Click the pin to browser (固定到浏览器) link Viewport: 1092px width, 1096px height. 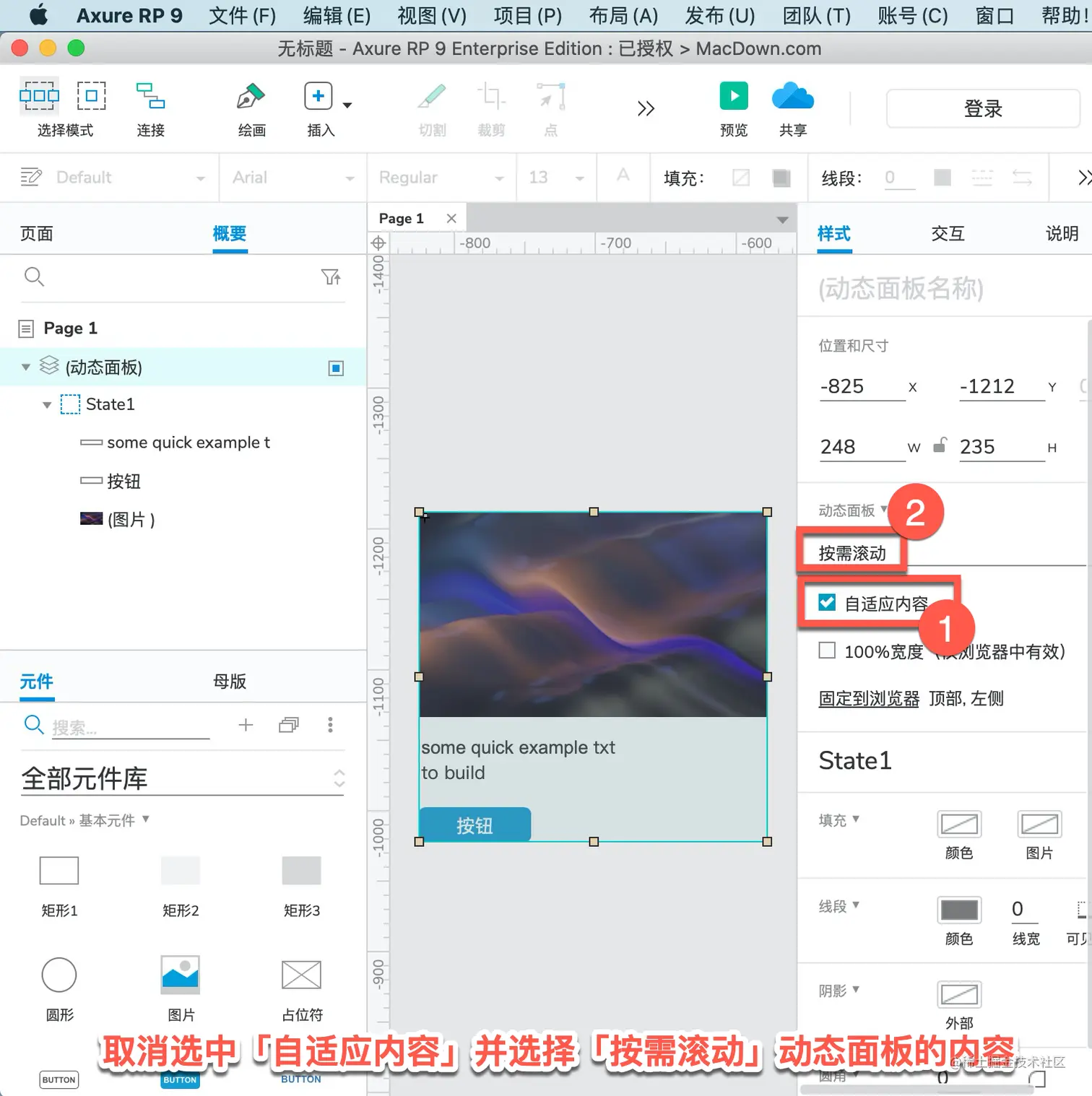click(x=869, y=699)
